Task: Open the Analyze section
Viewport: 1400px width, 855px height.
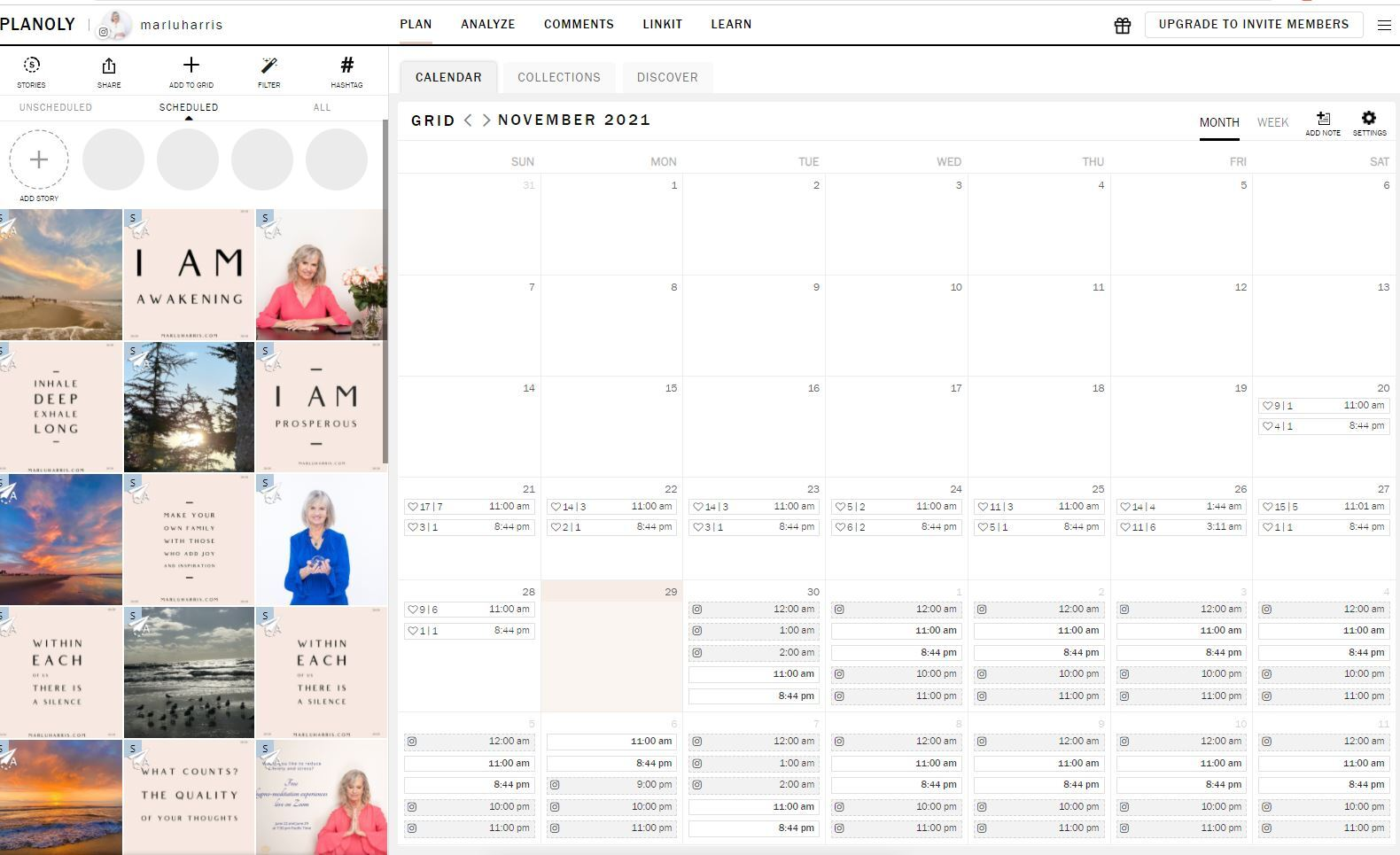Action: click(x=488, y=25)
